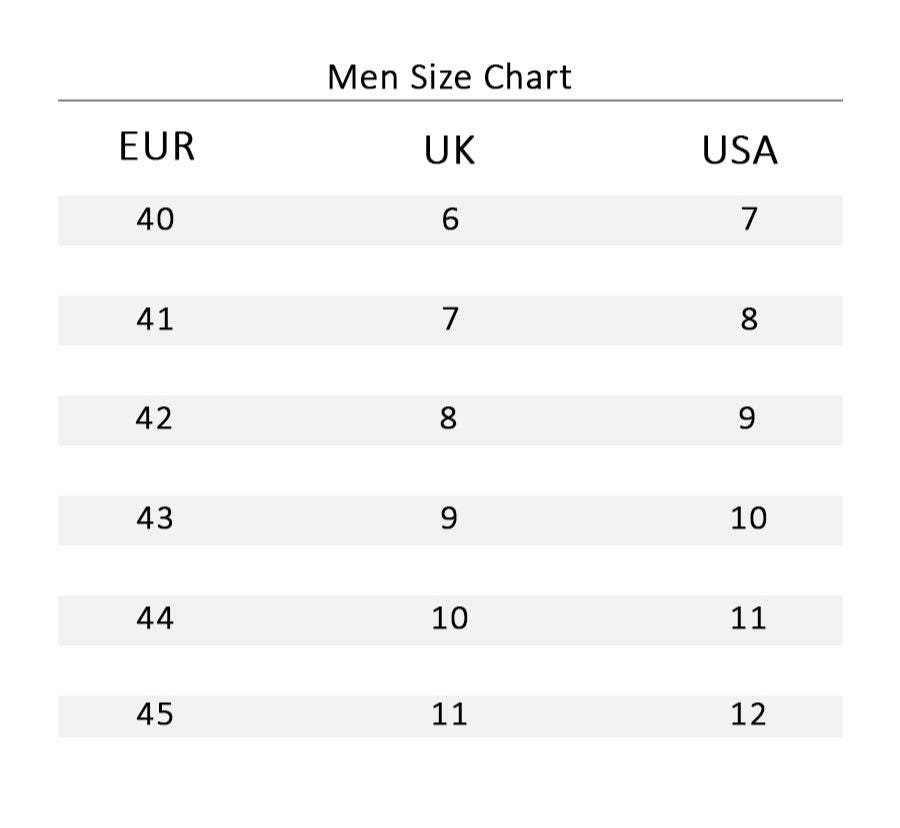Click USA size 9 cell
This screenshot has height=828, width=900.
[x=747, y=418]
